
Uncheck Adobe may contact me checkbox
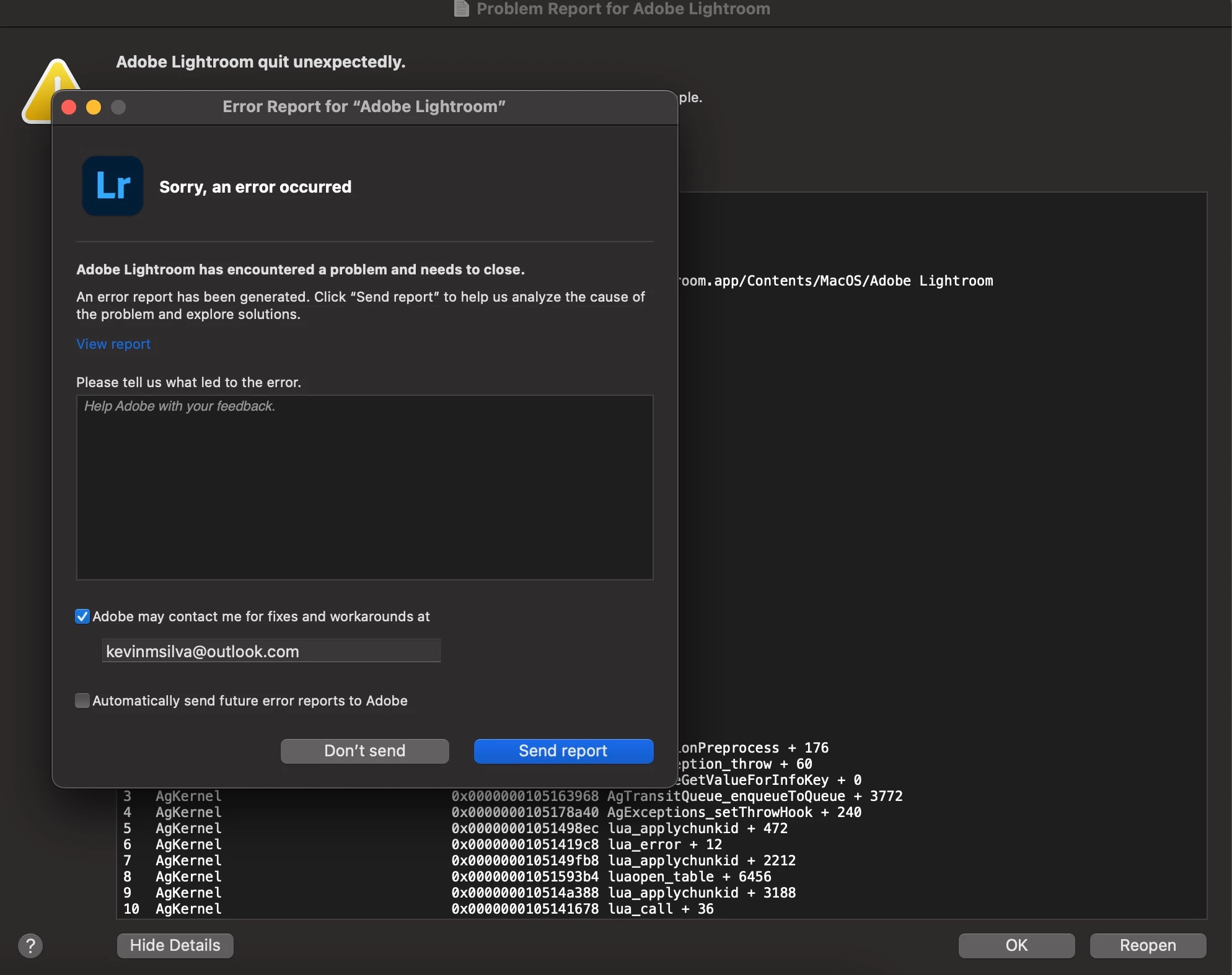pos(82,616)
